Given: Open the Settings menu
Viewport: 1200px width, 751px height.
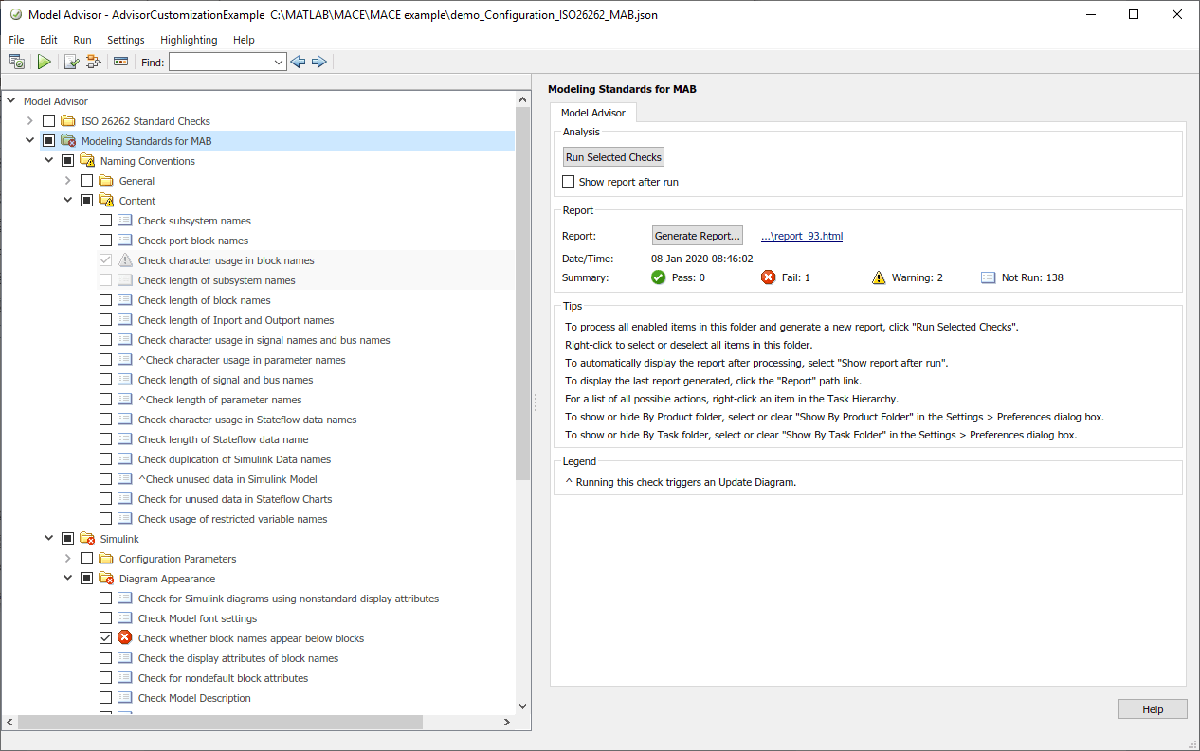Looking at the screenshot, I should pos(126,40).
